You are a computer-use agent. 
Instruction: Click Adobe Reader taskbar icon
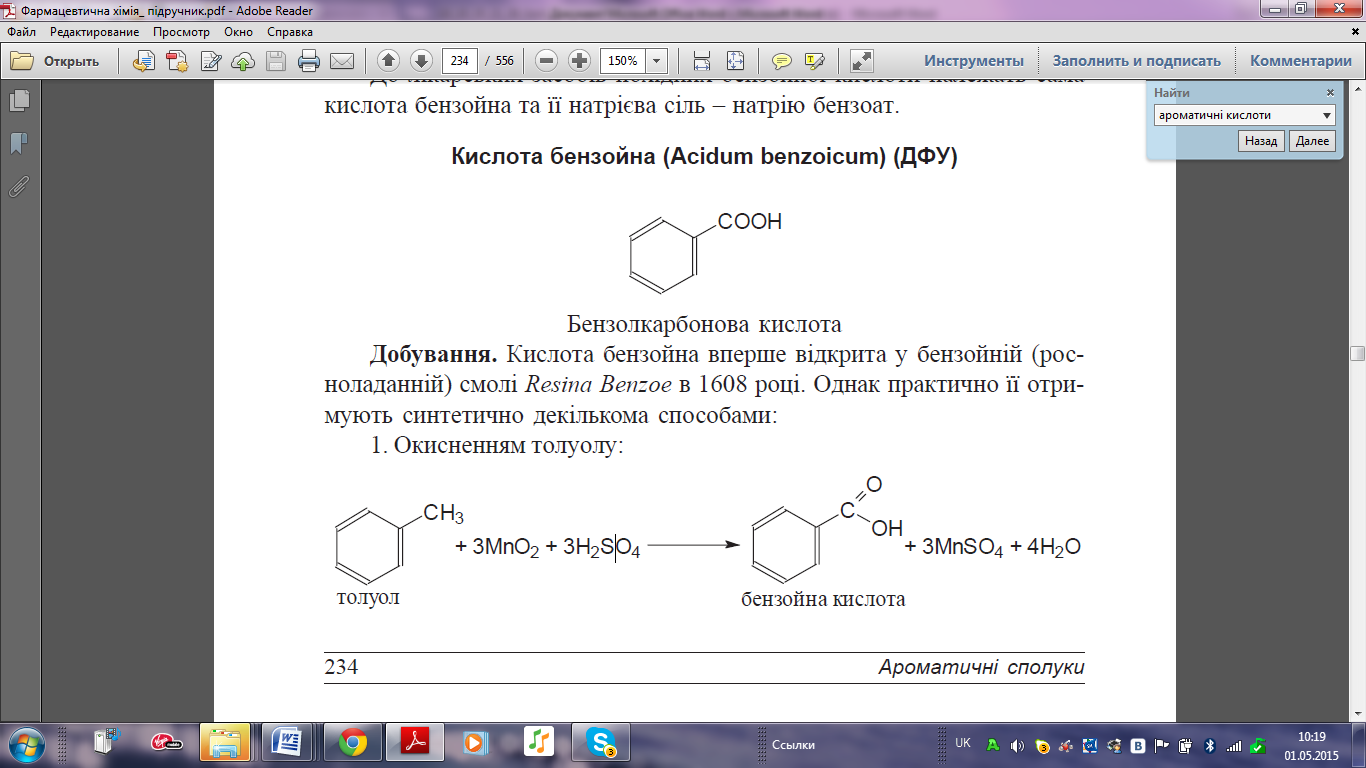coord(415,743)
